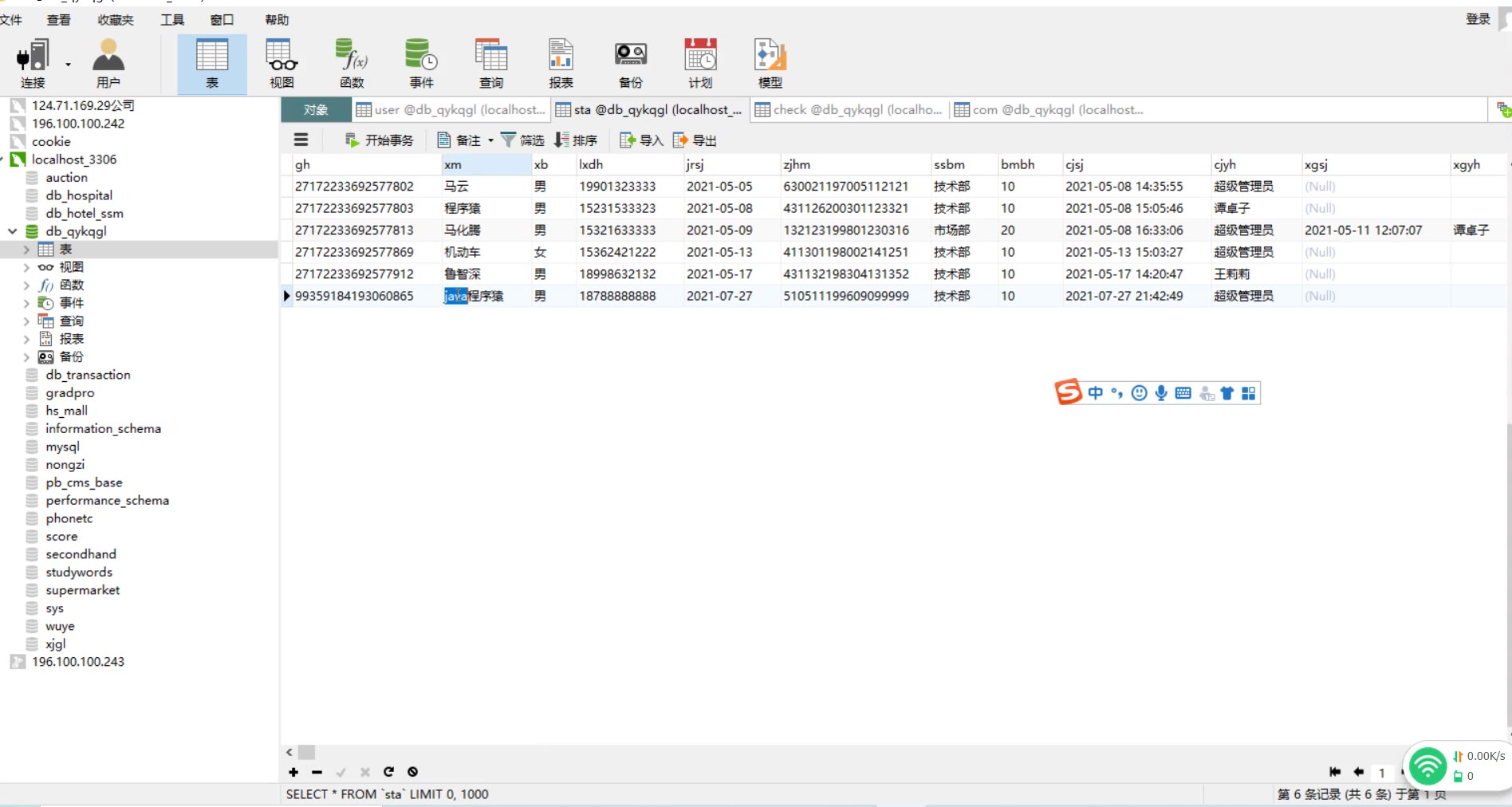Expand the 视图 tree node under db_qykqgl
The width and height of the screenshot is (1512, 807).
(26, 268)
